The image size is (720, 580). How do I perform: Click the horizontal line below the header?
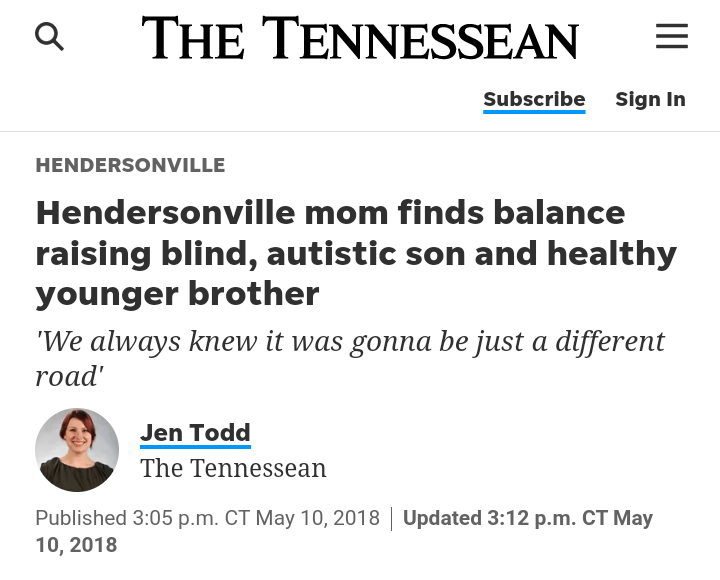(x=360, y=131)
